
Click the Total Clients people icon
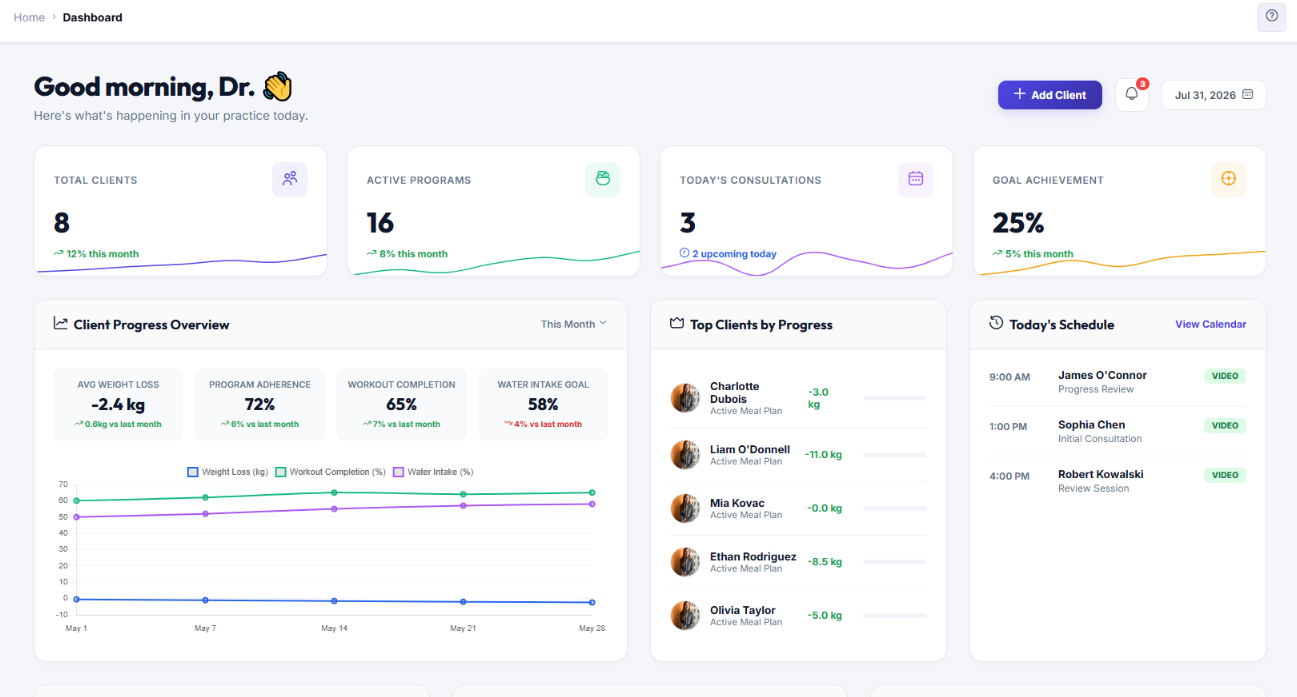pyautogui.click(x=290, y=179)
